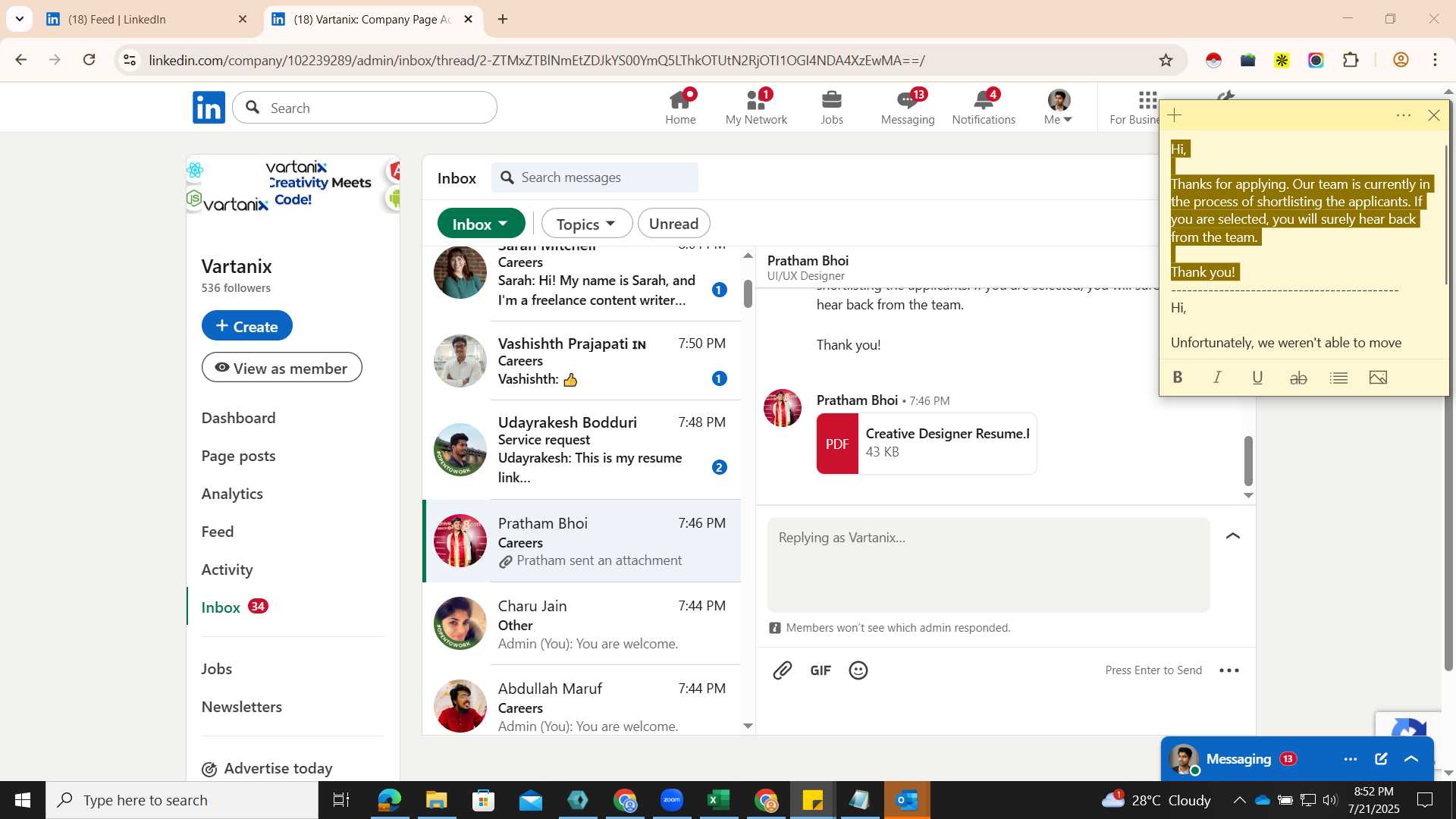Open the emoji picker in reply box
The width and height of the screenshot is (1456, 819).
pyautogui.click(x=858, y=670)
